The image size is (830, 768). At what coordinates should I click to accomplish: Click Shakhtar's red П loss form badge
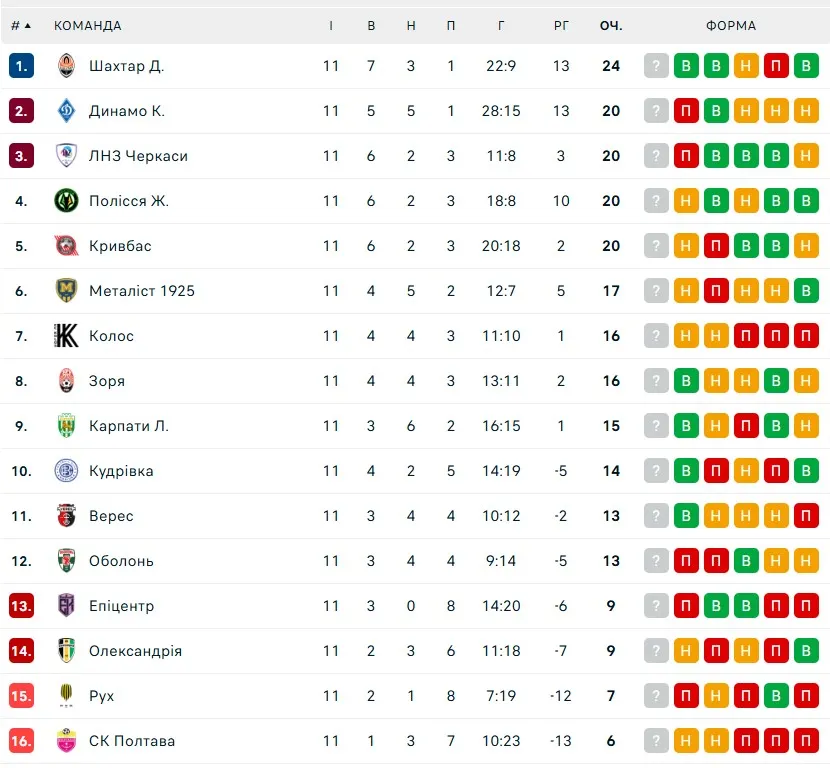(x=776, y=66)
